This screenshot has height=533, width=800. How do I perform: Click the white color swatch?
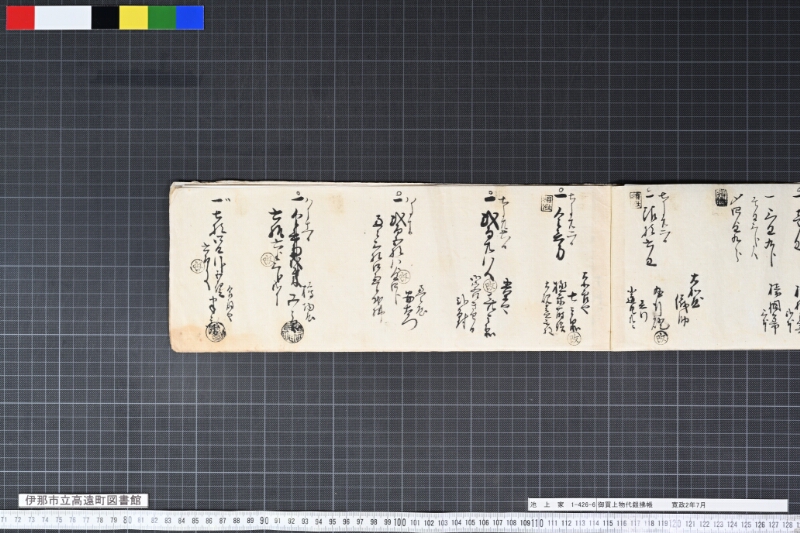pos(63,18)
